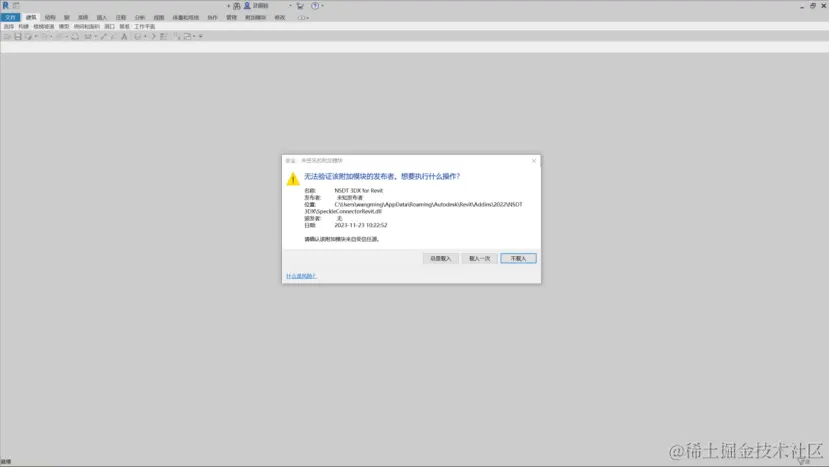Viewport: 830px width, 467px height.
Task: Switch to the 建筑 ribbon tab
Action: 31,17
